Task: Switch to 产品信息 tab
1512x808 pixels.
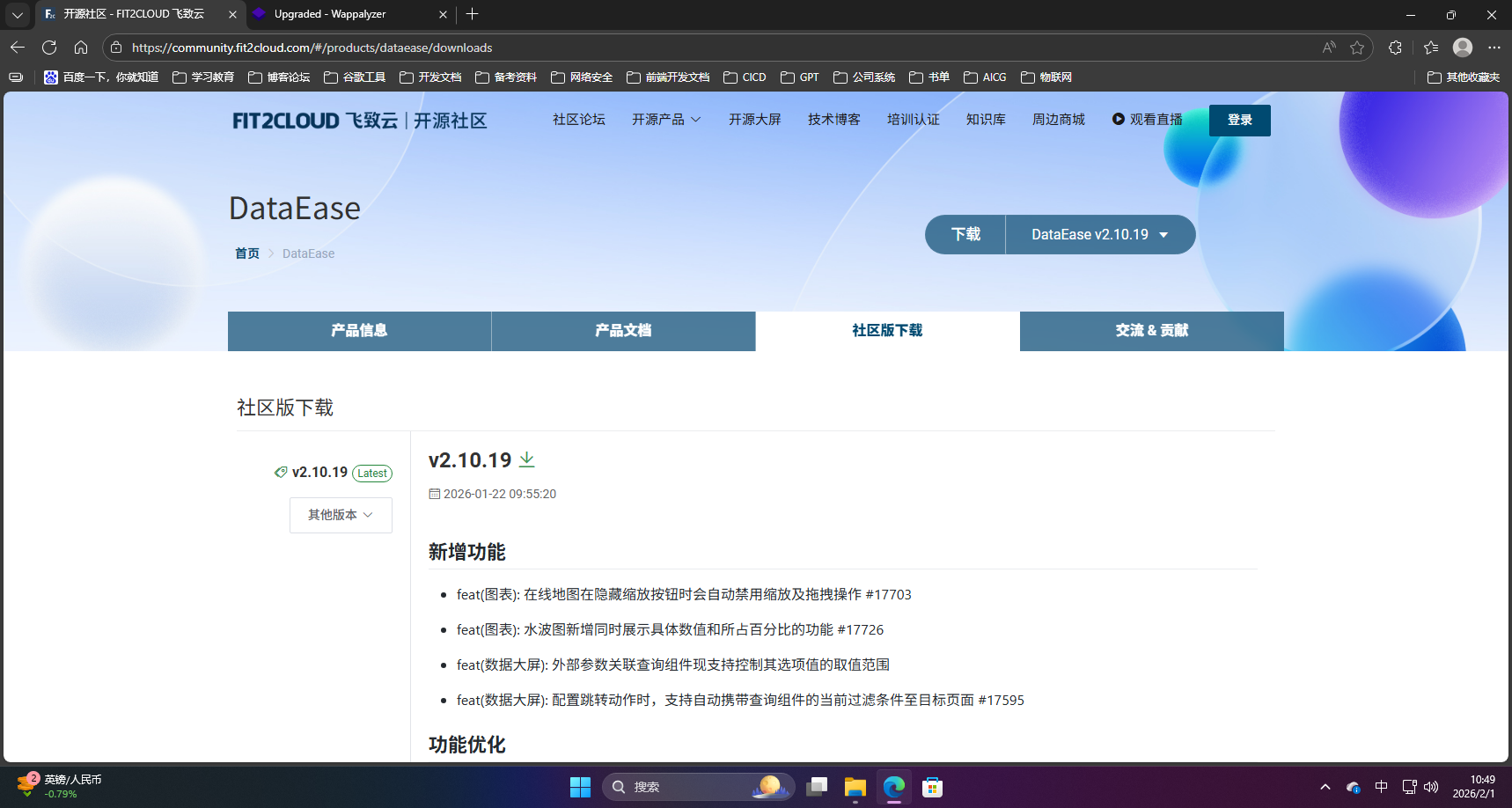Action: coord(359,331)
